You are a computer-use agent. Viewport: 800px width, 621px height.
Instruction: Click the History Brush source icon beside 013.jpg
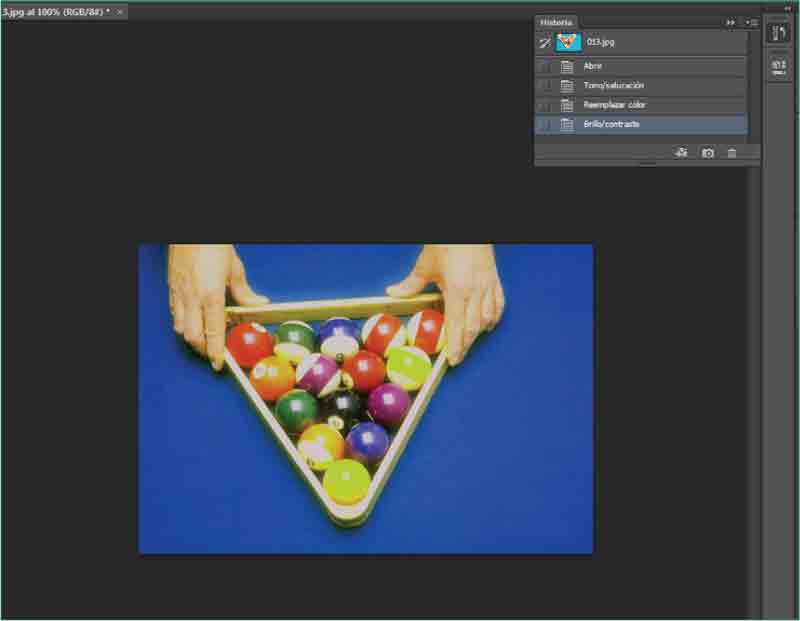(x=545, y=43)
